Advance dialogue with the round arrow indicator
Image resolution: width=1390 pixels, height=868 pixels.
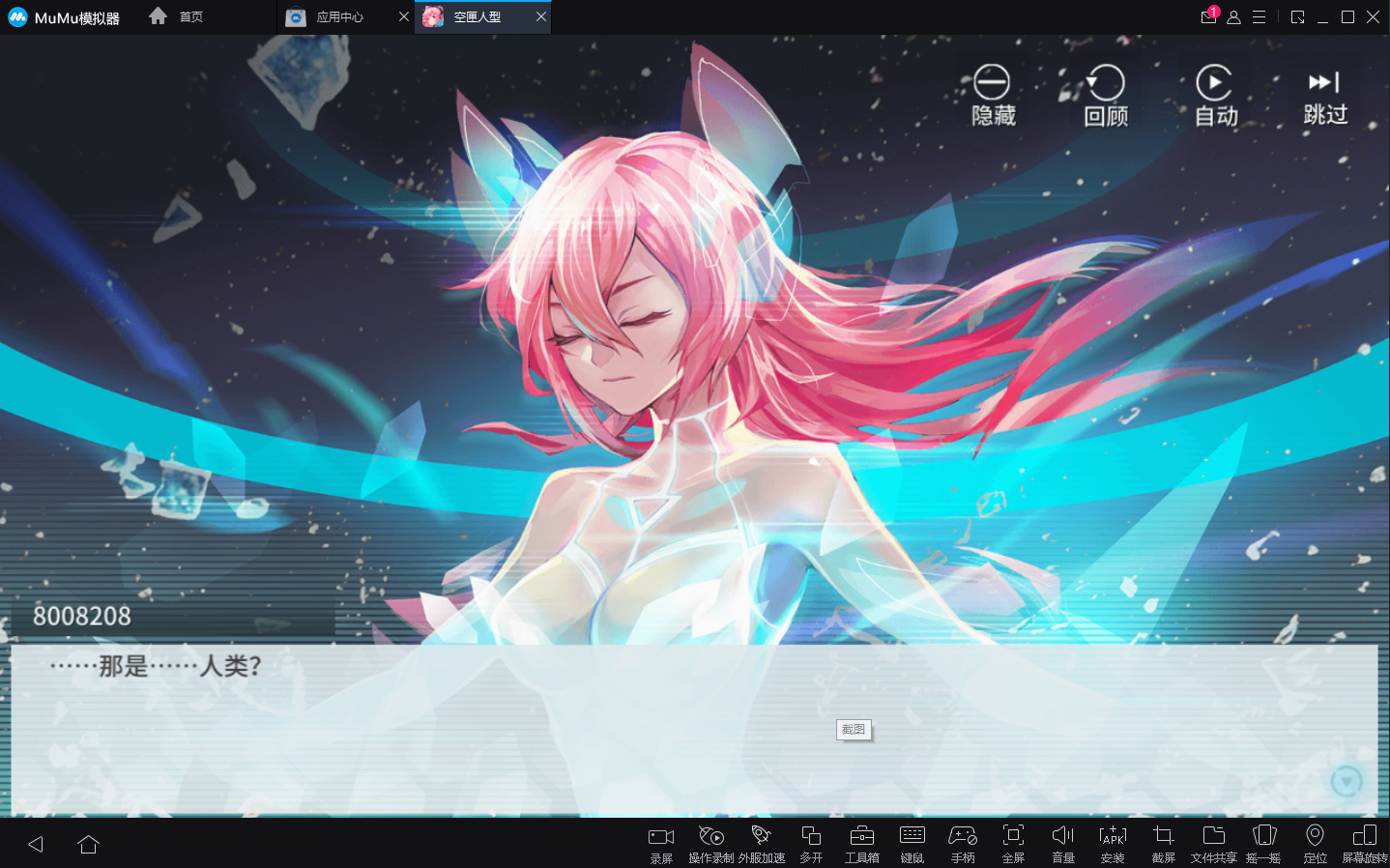(1347, 781)
